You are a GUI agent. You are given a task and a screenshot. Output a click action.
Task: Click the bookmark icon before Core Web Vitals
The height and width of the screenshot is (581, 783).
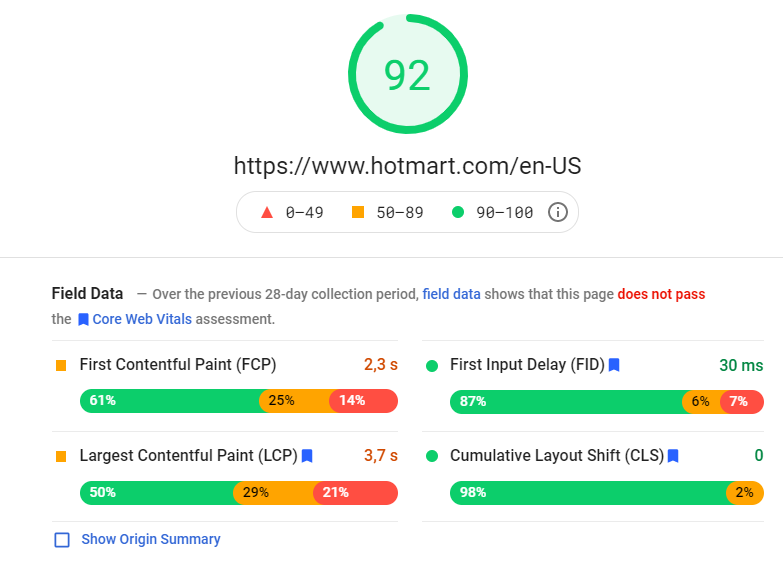click(83, 320)
